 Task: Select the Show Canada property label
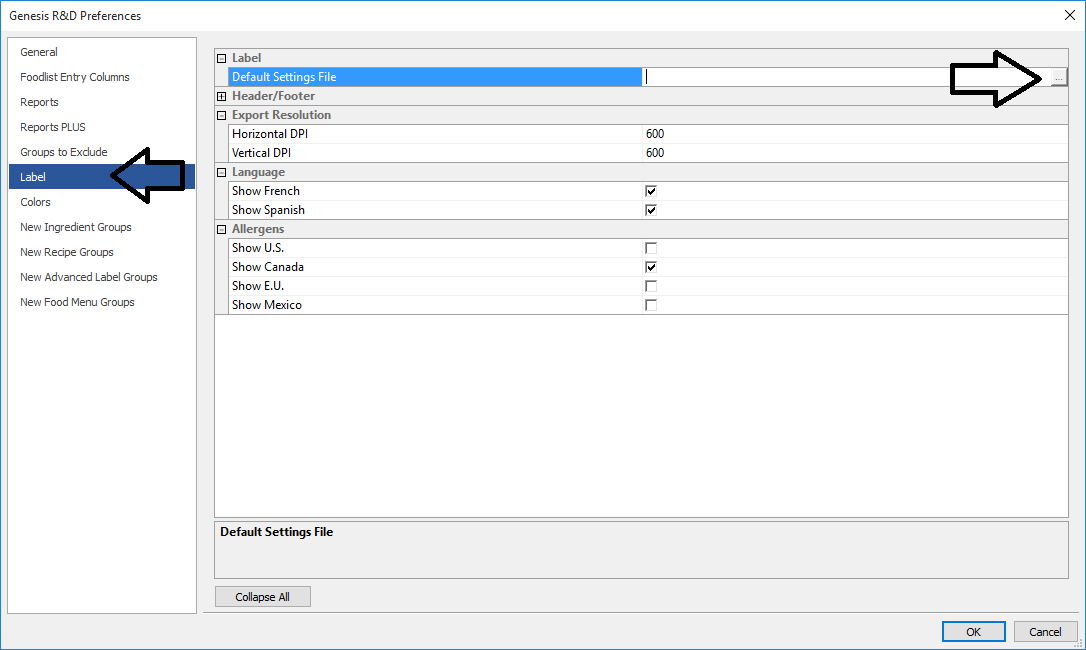267,267
